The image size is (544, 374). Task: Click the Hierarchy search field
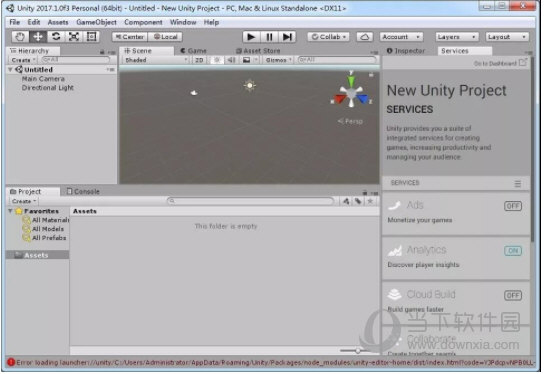76,60
